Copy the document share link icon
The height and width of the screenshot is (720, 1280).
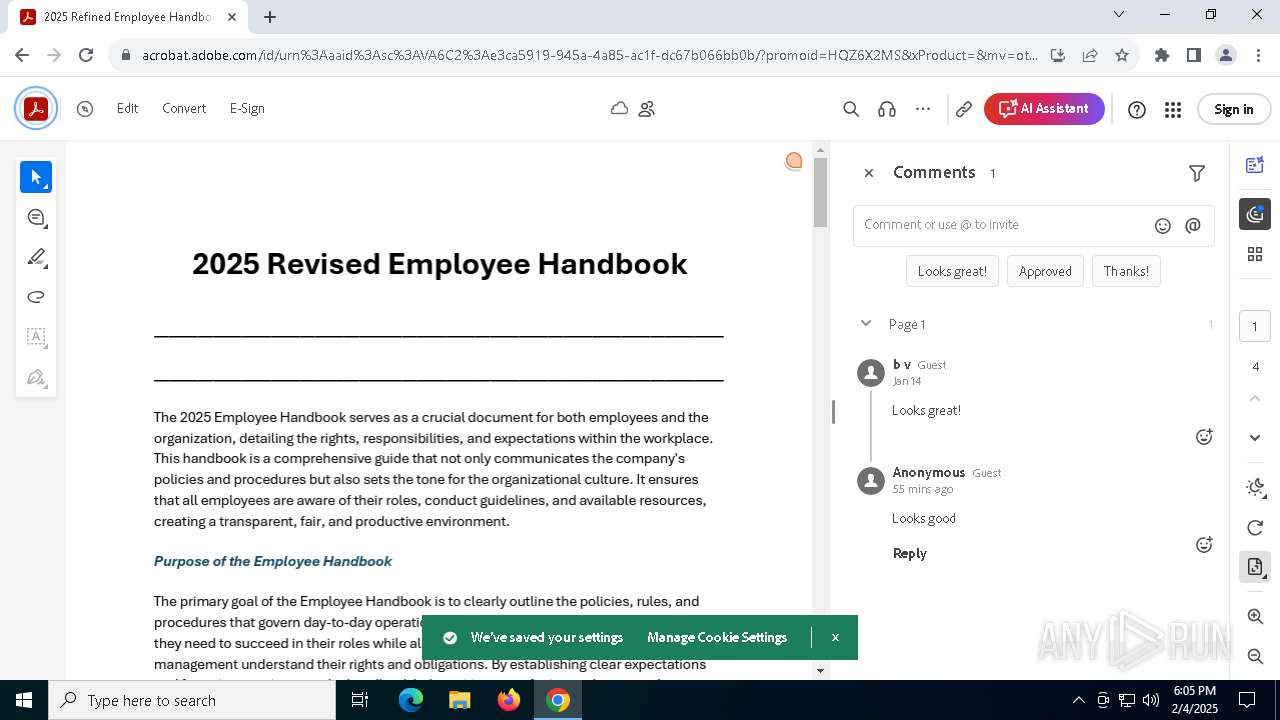964,109
